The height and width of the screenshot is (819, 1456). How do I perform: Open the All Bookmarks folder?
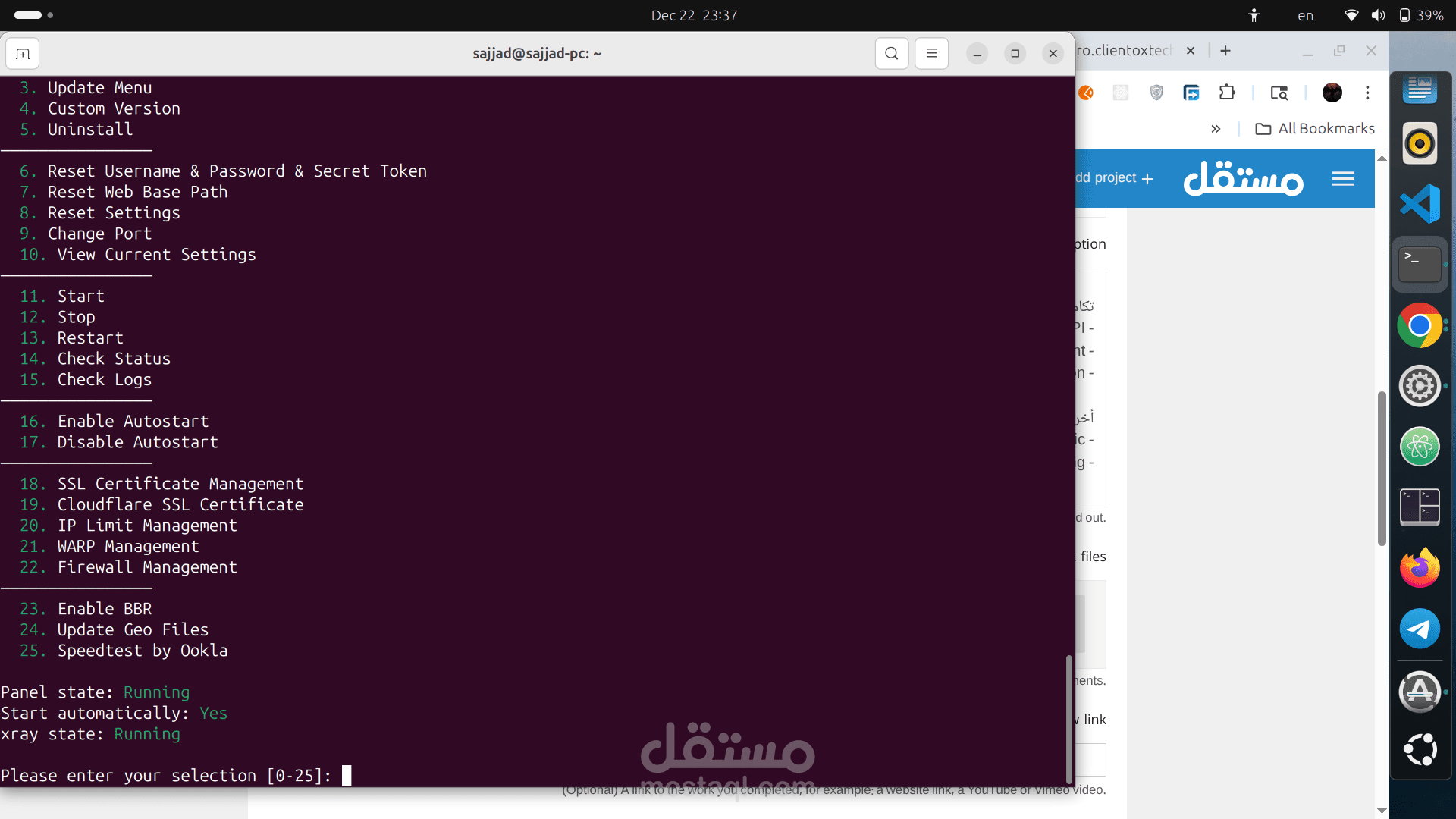(1315, 129)
